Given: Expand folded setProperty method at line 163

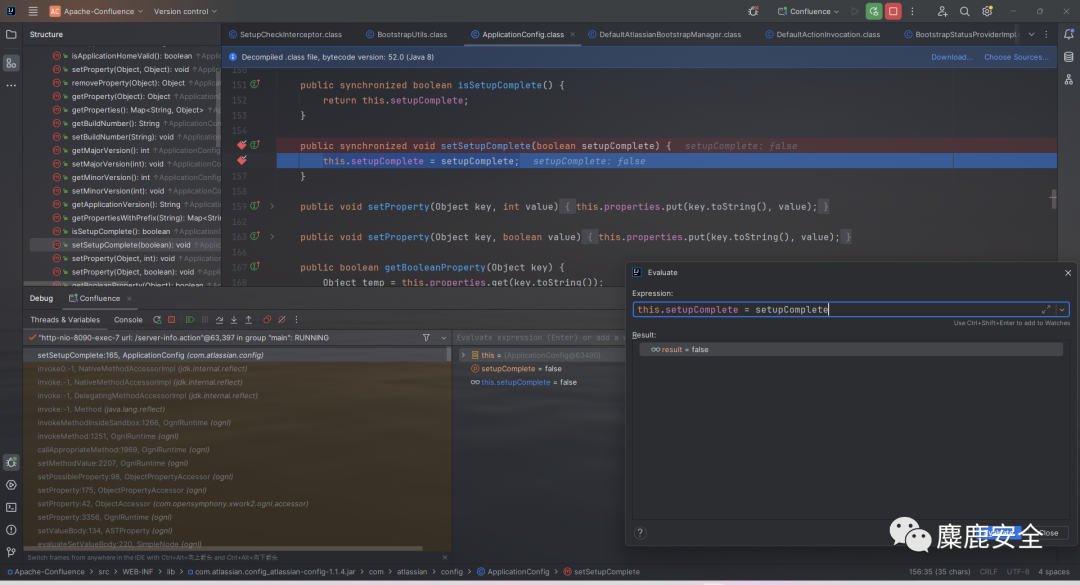Looking at the screenshot, I should (x=272, y=236).
